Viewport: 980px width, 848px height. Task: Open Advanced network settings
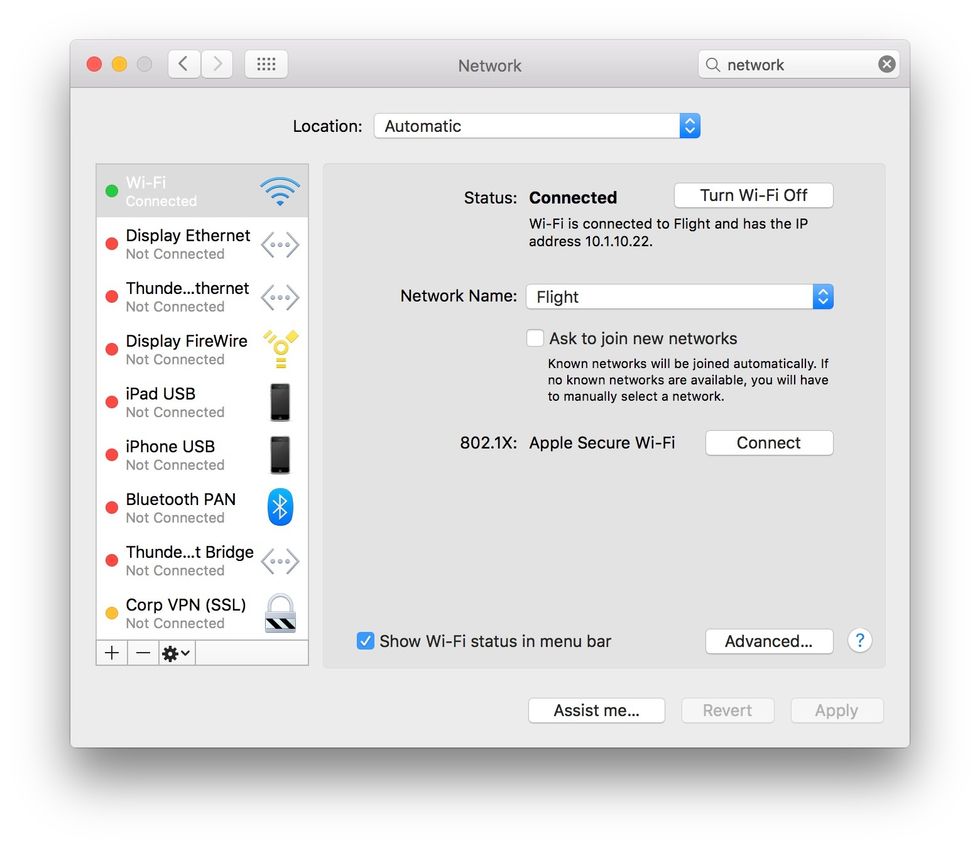pyautogui.click(x=768, y=641)
